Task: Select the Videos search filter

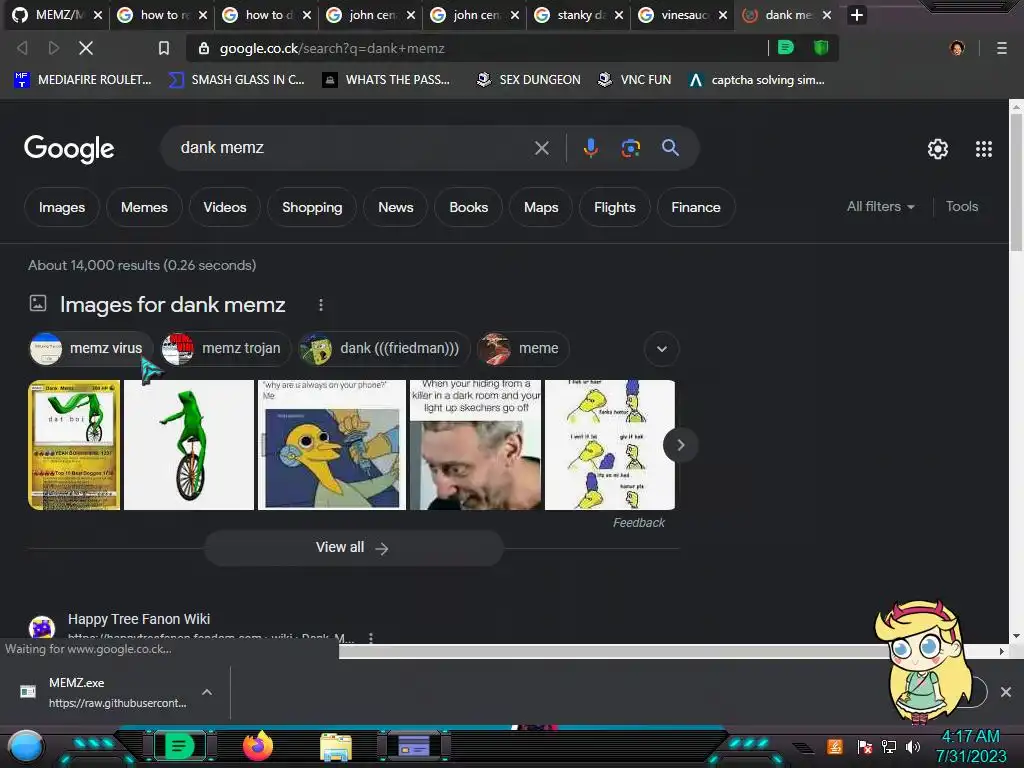Action: click(225, 207)
